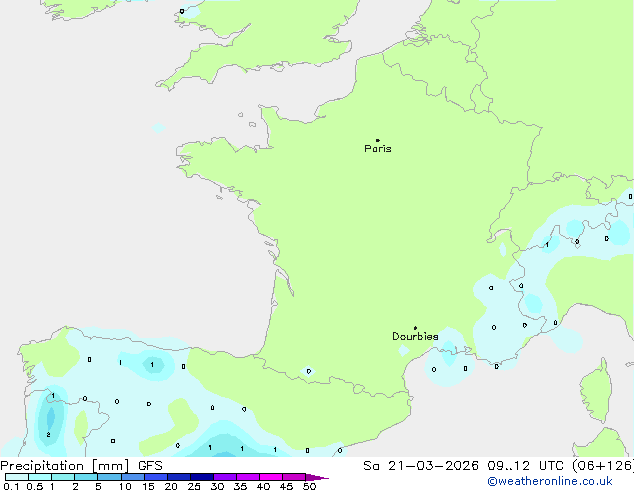This screenshot has width=634, height=490.
Task: Pick the 0.5–1 mm legend swatch
Action: [40, 477]
